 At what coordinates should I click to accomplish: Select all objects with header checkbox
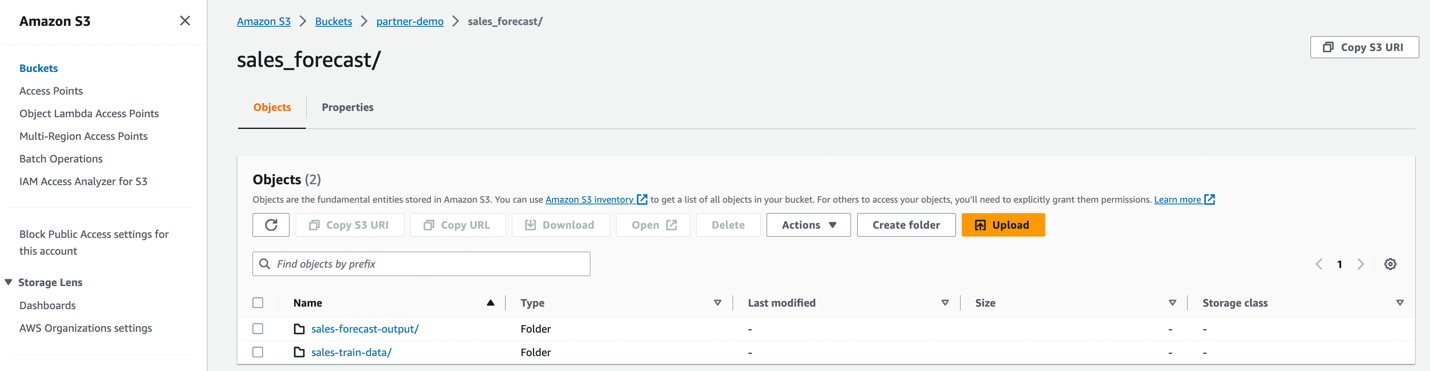[x=258, y=303]
